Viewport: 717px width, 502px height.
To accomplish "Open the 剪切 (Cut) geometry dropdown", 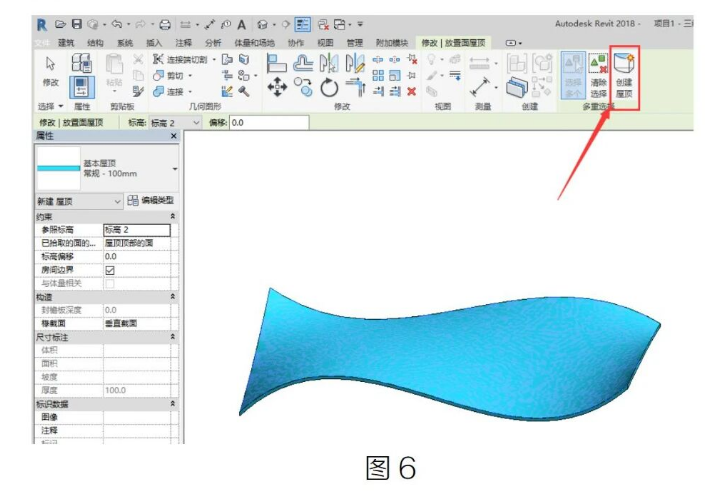I will tap(190, 75).
